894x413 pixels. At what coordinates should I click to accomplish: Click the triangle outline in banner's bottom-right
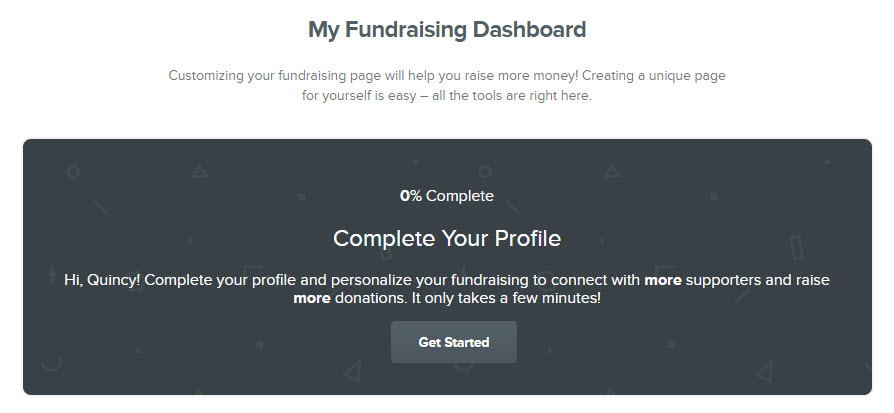click(764, 371)
